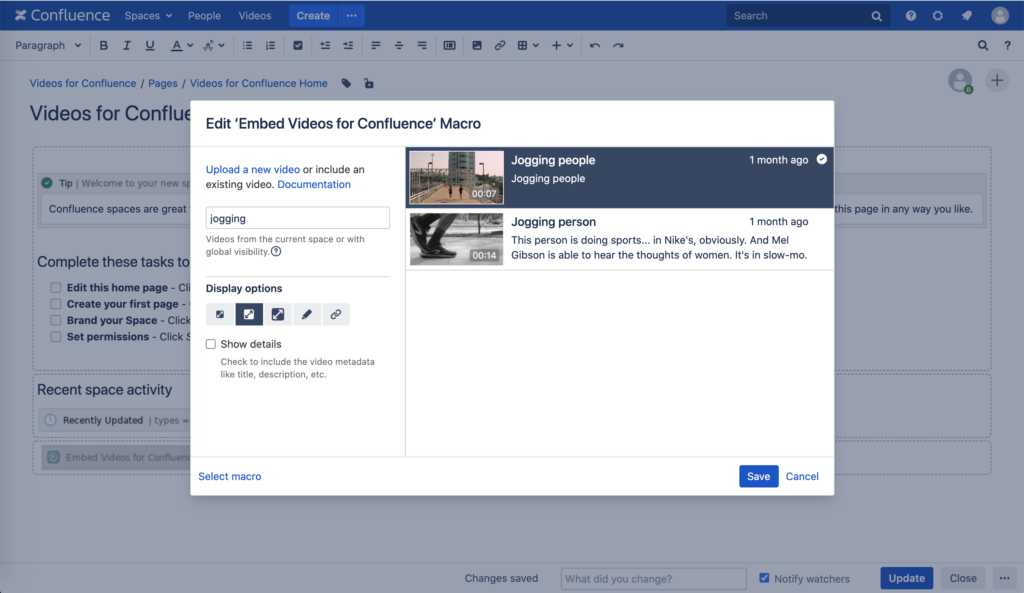Click the insert table icon

tap(522, 46)
